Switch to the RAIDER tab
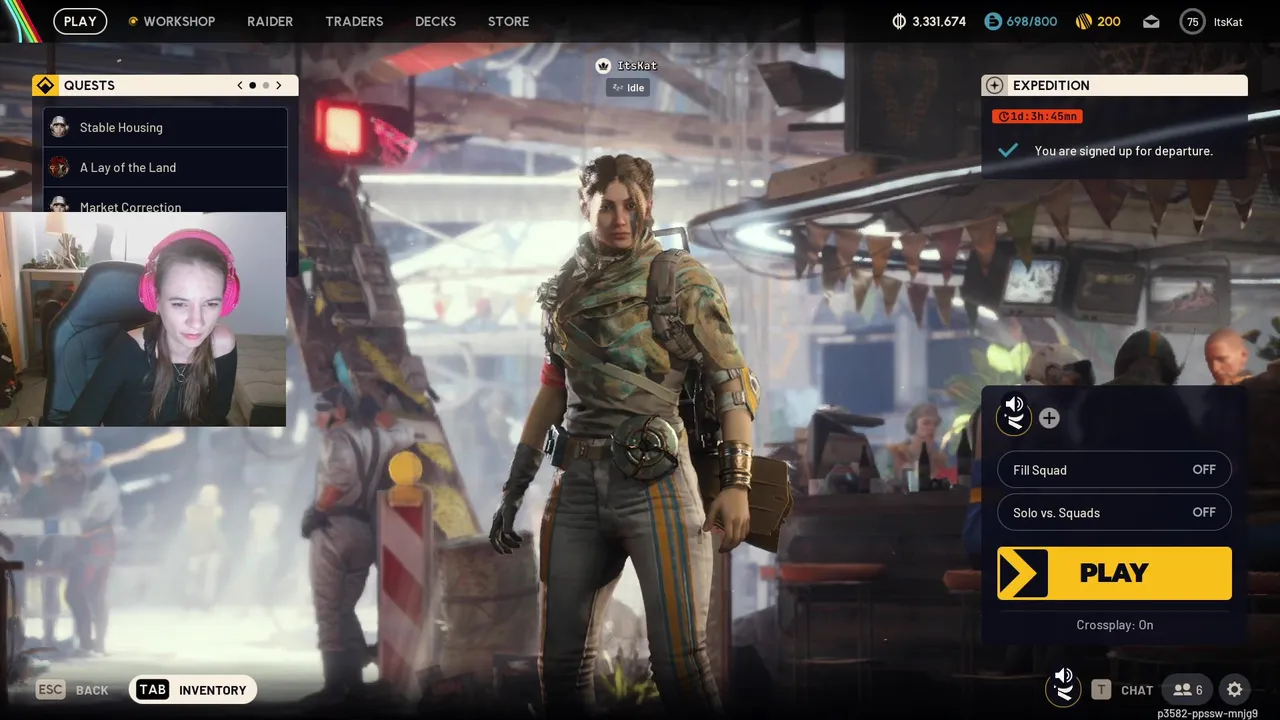This screenshot has width=1280, height=720. tap(270, 21)
